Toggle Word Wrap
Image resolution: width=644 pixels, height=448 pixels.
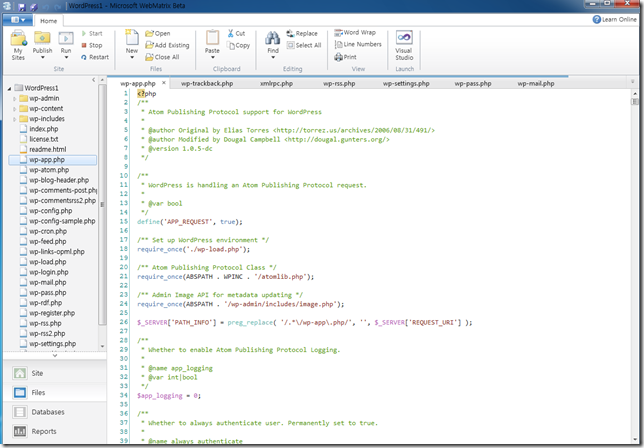pos(355,32)
